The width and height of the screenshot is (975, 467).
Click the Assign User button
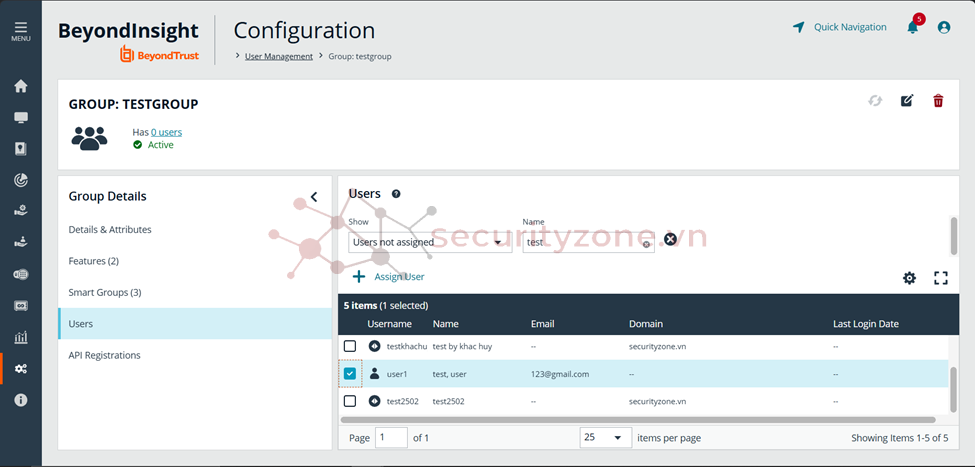click(389, 277)
